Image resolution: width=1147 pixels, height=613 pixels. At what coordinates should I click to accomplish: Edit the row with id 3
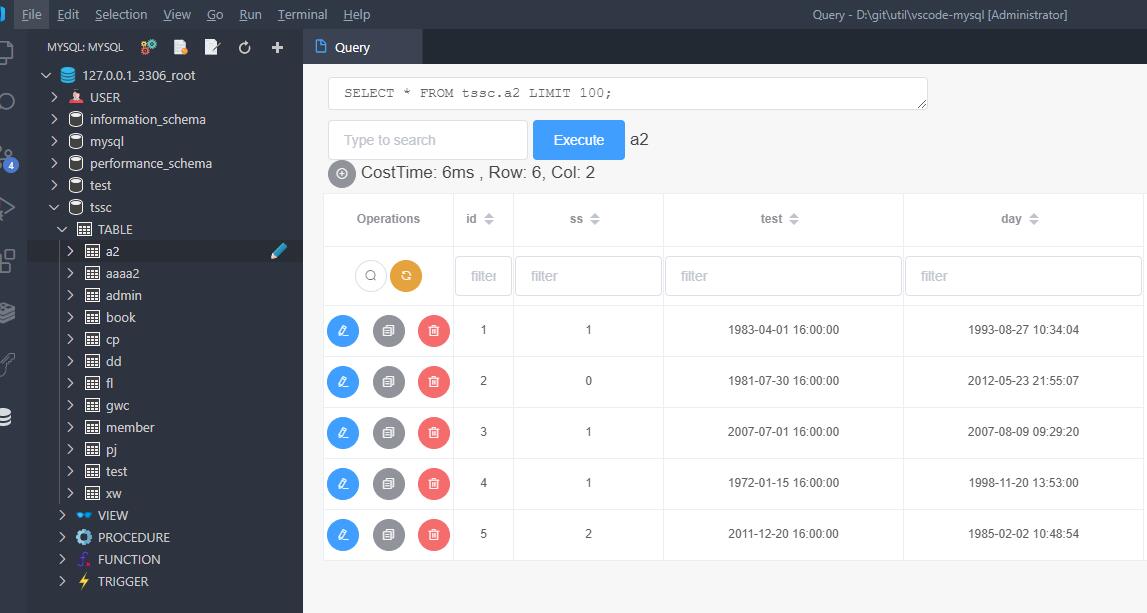tap(343, 432)
